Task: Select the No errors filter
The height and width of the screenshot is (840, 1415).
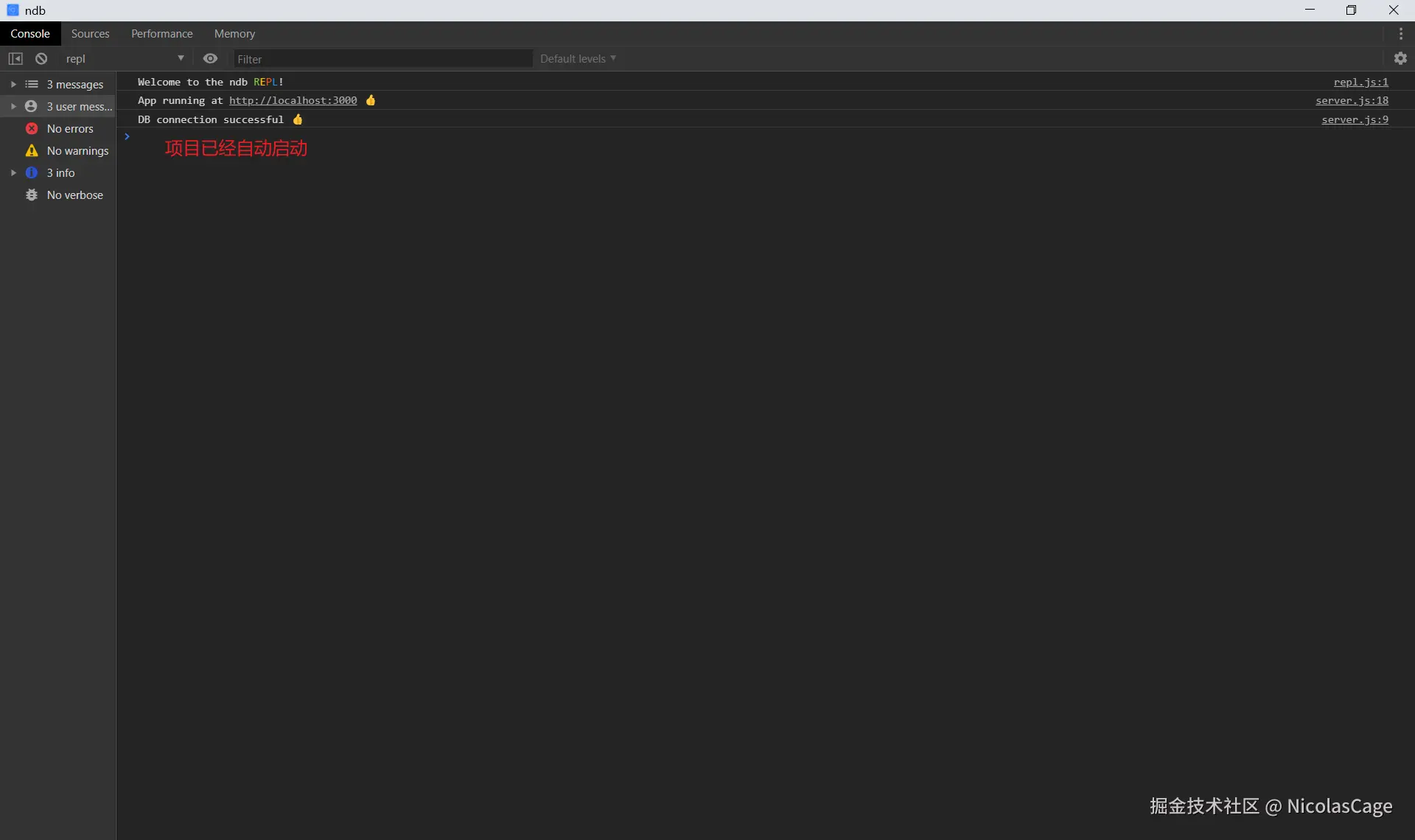Action: click(69, 129)
